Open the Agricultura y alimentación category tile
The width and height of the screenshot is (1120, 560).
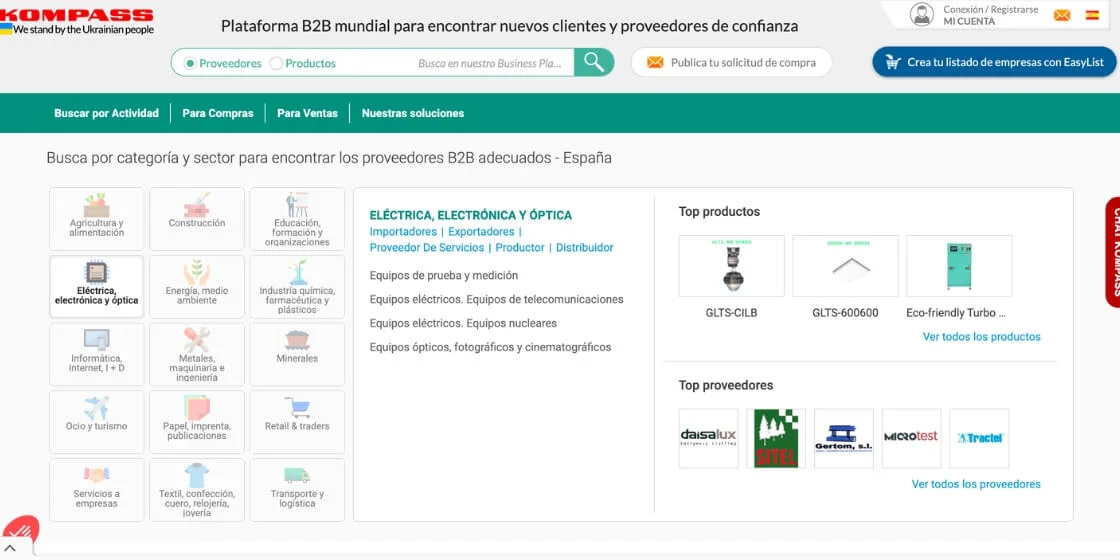pos(96,219)
